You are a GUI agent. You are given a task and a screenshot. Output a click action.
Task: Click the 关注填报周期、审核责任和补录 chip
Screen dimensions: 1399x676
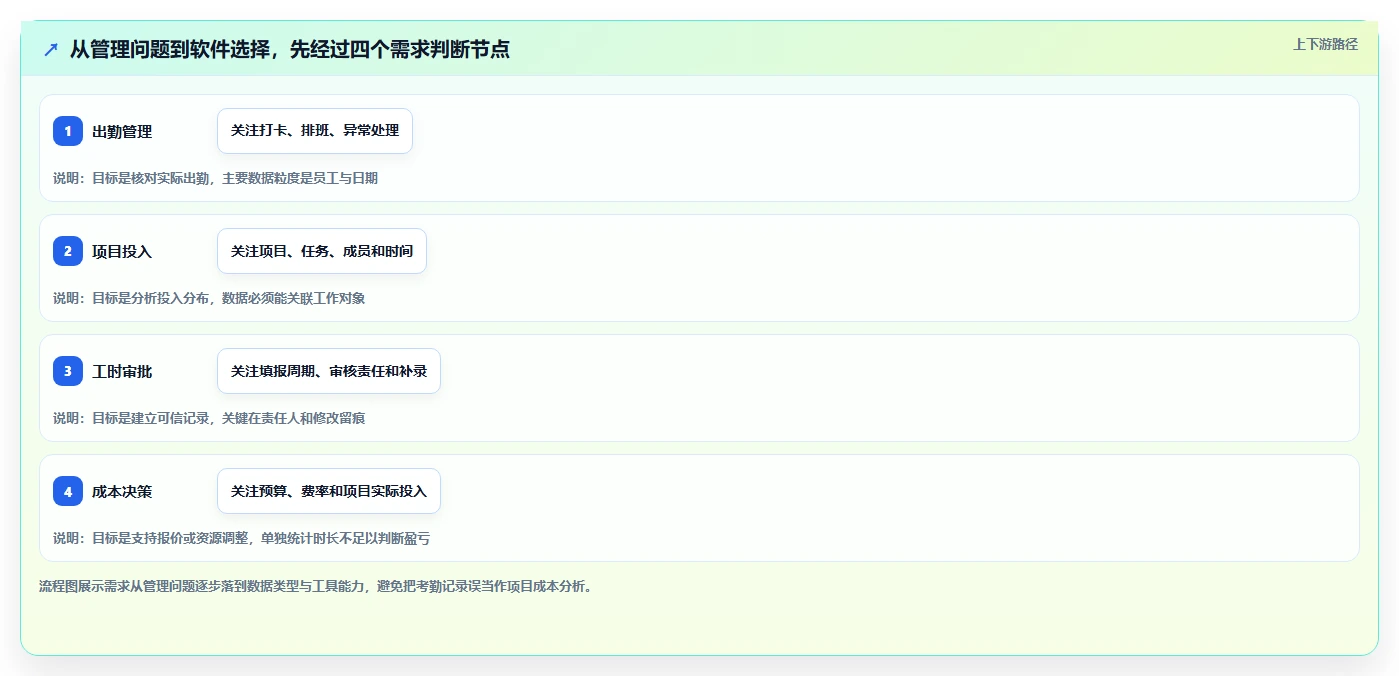click(x=329, y=371)
